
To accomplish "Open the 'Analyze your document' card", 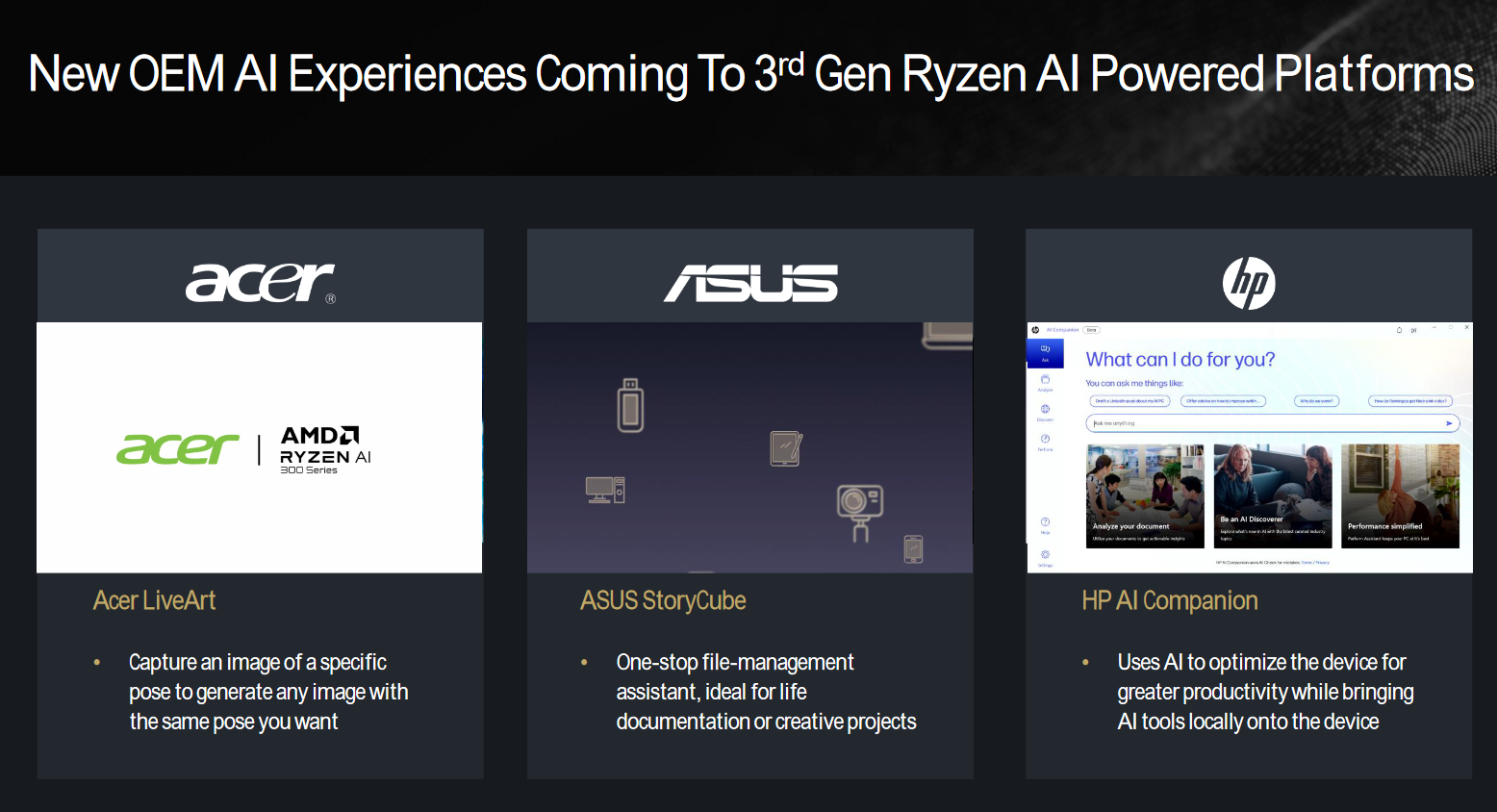I will pyautogui.click(x=1145, y=495).
